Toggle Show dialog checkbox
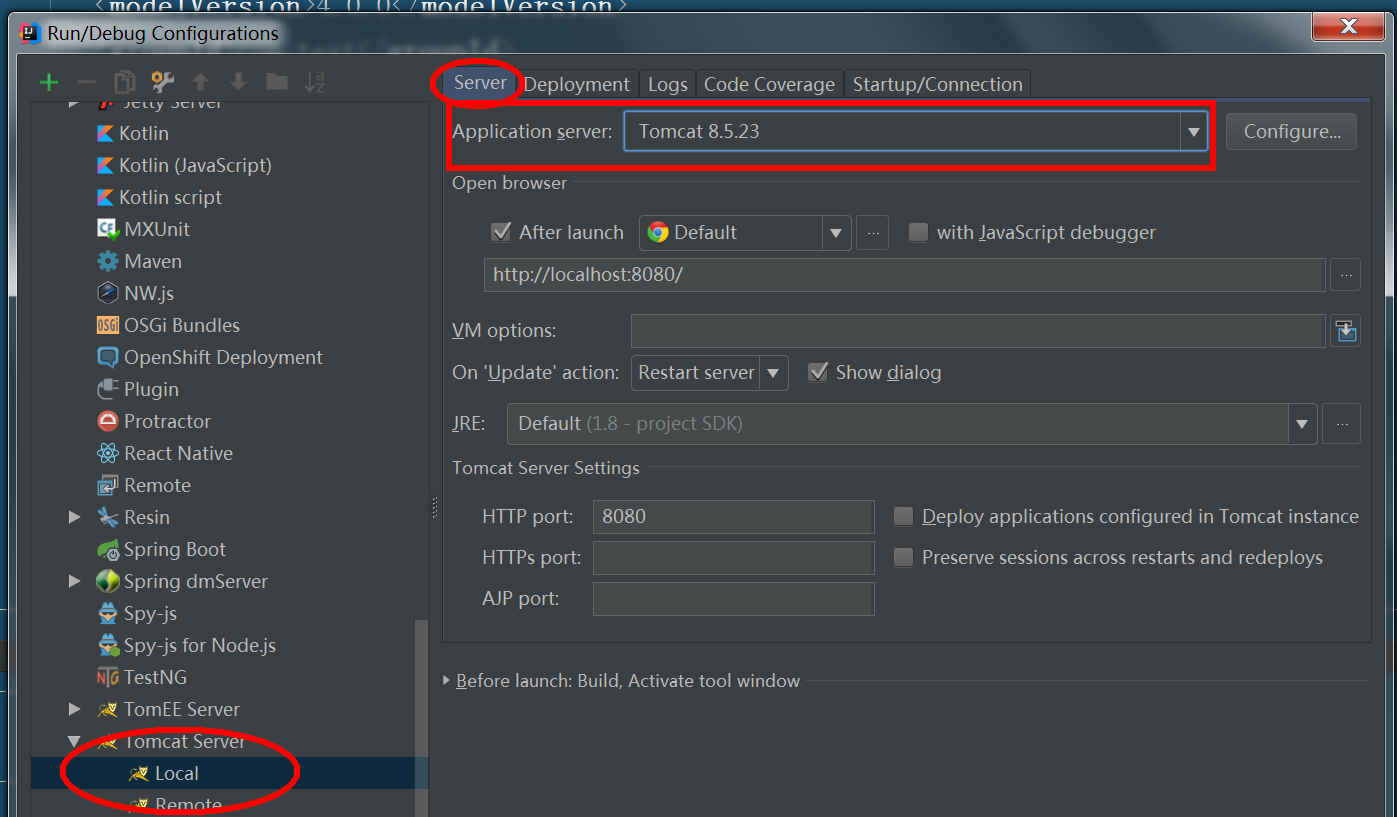1397x817 pixels. (818, 373)
